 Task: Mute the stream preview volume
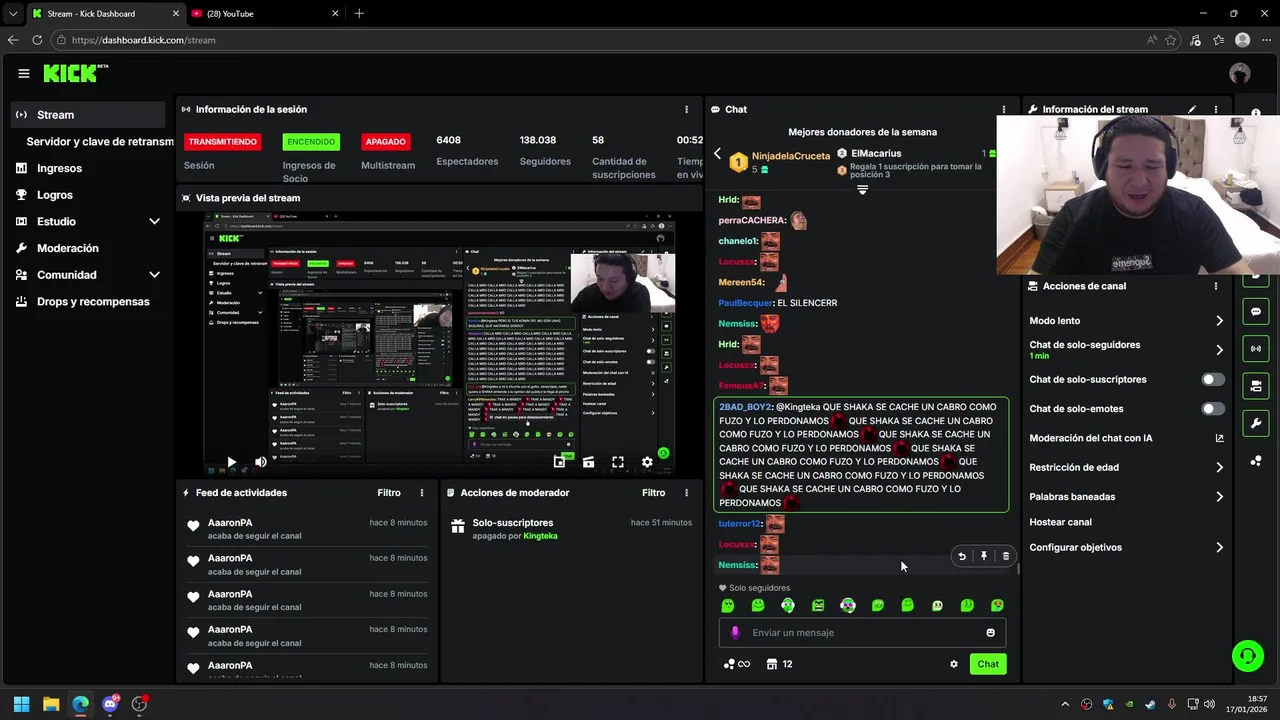(260, 462)
